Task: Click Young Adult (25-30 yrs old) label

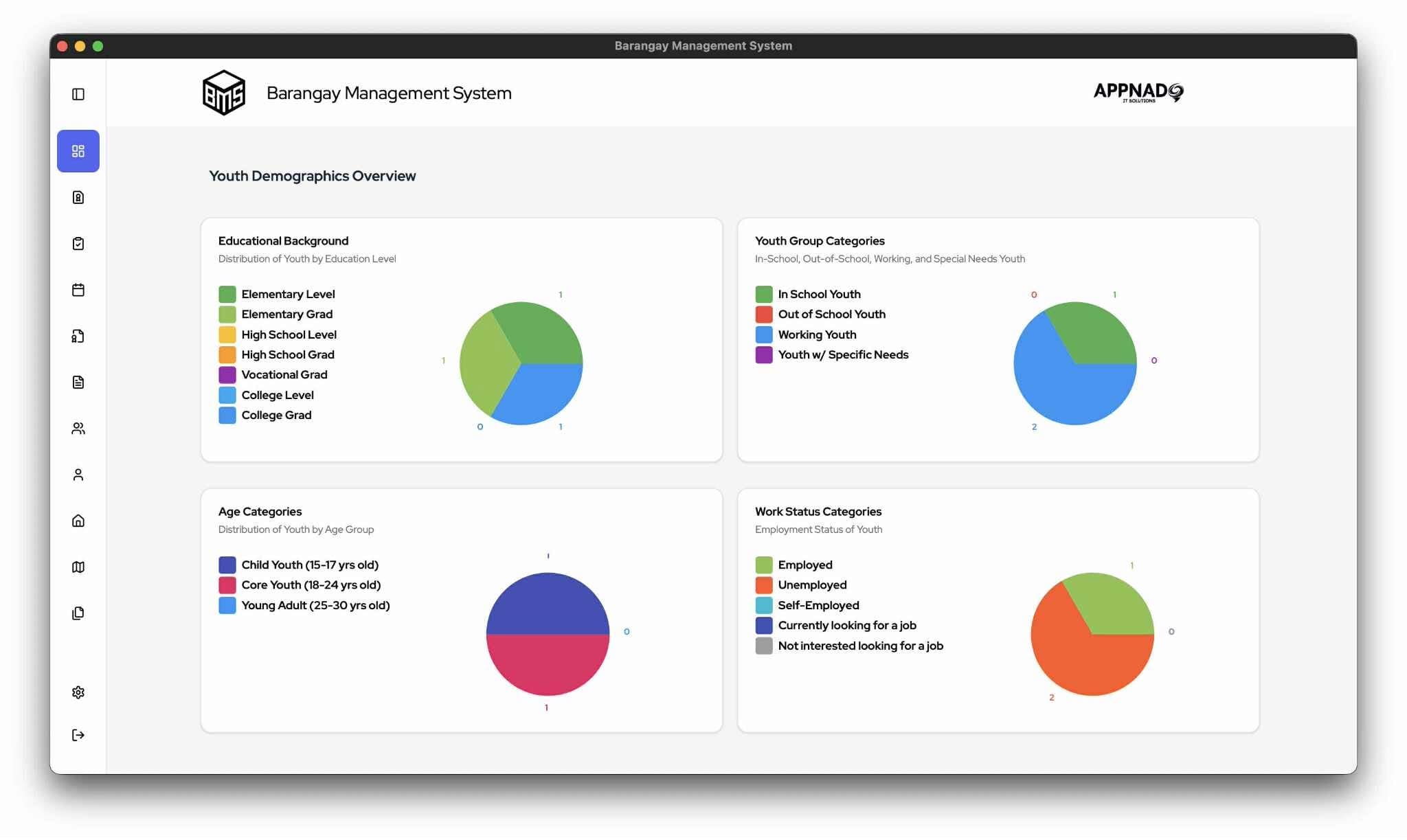Action: 315,606
